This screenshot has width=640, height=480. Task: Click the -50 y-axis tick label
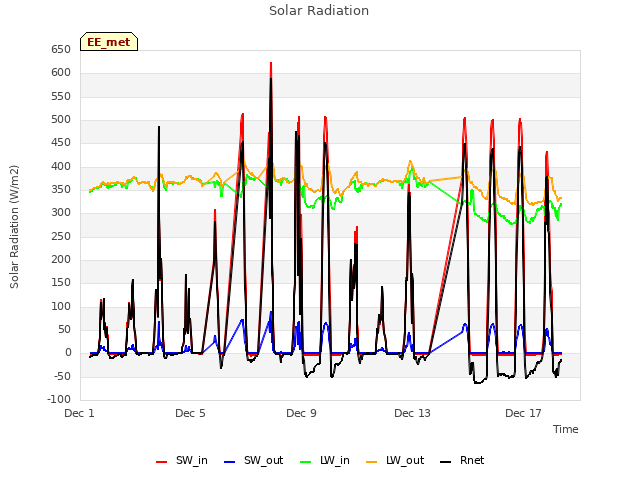click(60, 376)
